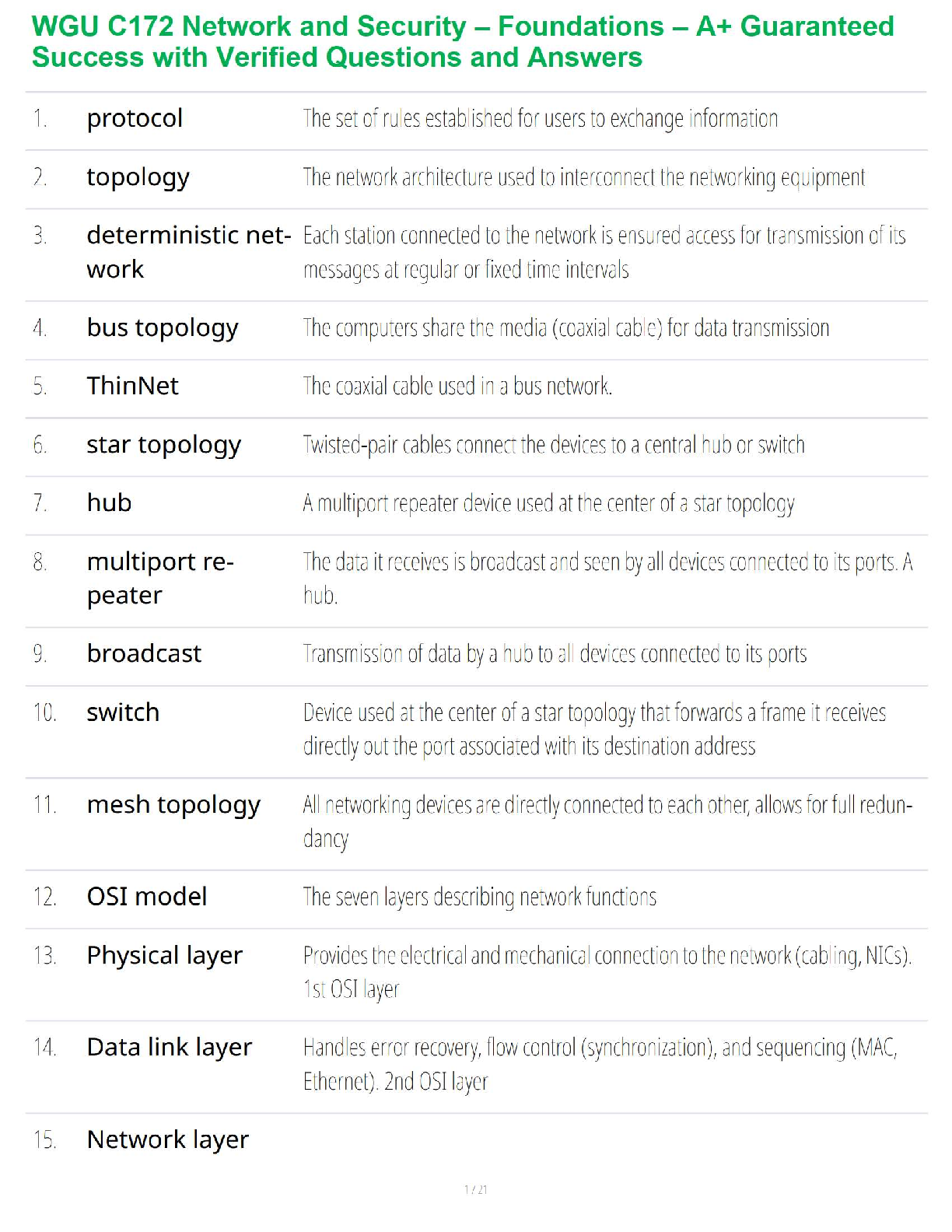952x1232 pixels.
Task: Click the word "ThinNet"
Action: (x=132, y=387)
